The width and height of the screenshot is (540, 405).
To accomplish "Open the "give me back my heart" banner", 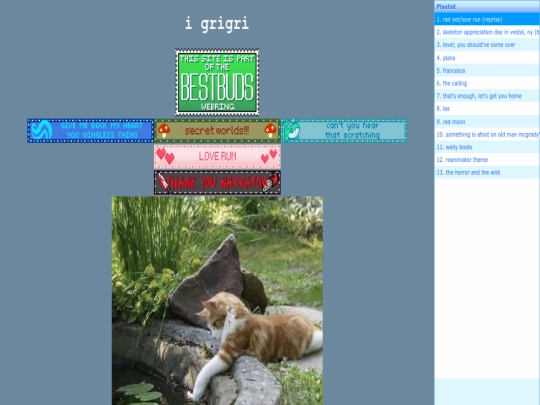I will click(91, 131).
